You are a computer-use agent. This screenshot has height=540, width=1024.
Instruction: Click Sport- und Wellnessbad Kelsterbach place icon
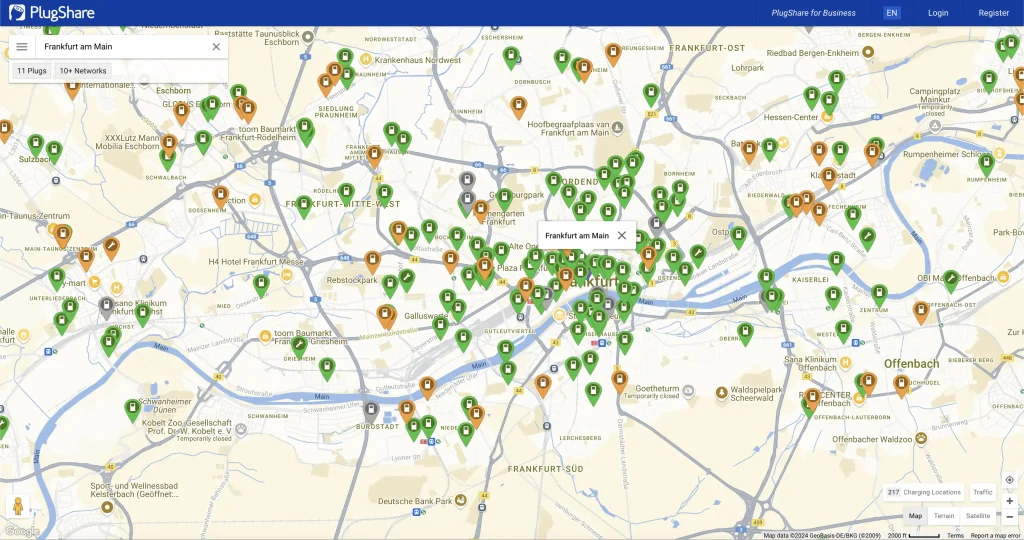[107, 507]
